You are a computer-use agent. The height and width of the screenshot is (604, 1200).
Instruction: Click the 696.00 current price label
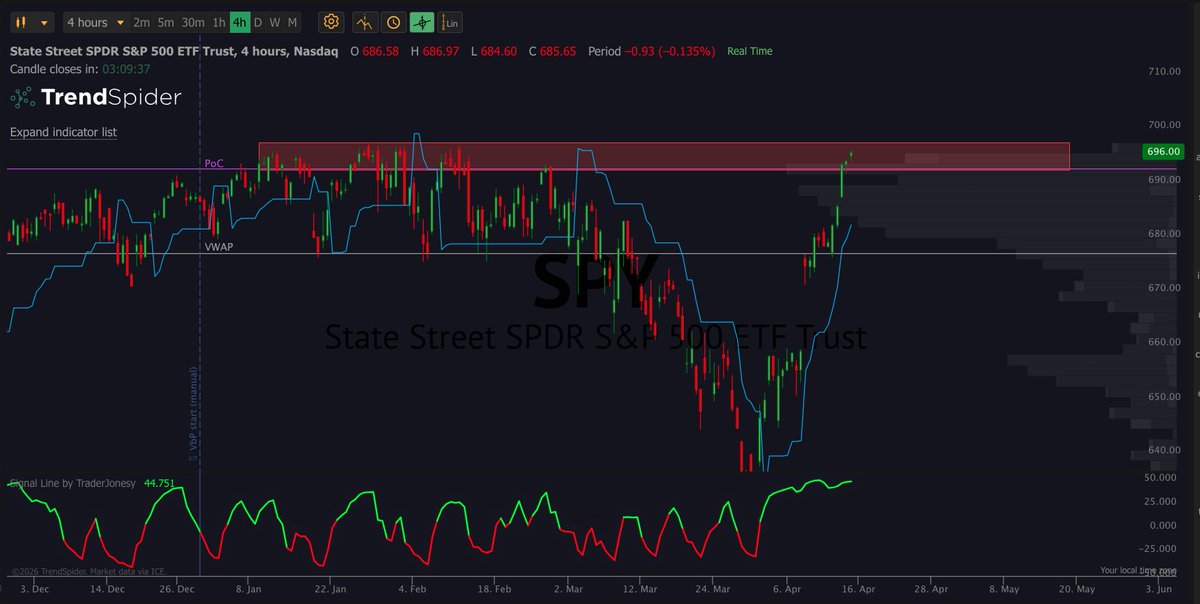pyautogui.click(x=1162, y=152)
